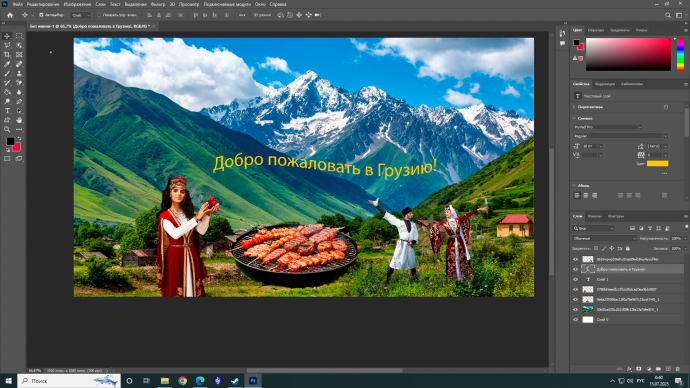Toggle layer filtering on/off switch

click(x=686, y=227)
